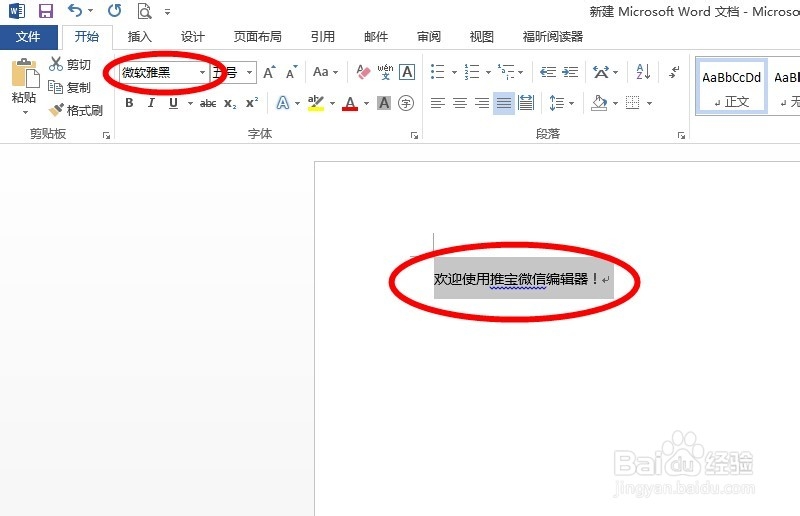Undo the last action

point(75,10)
